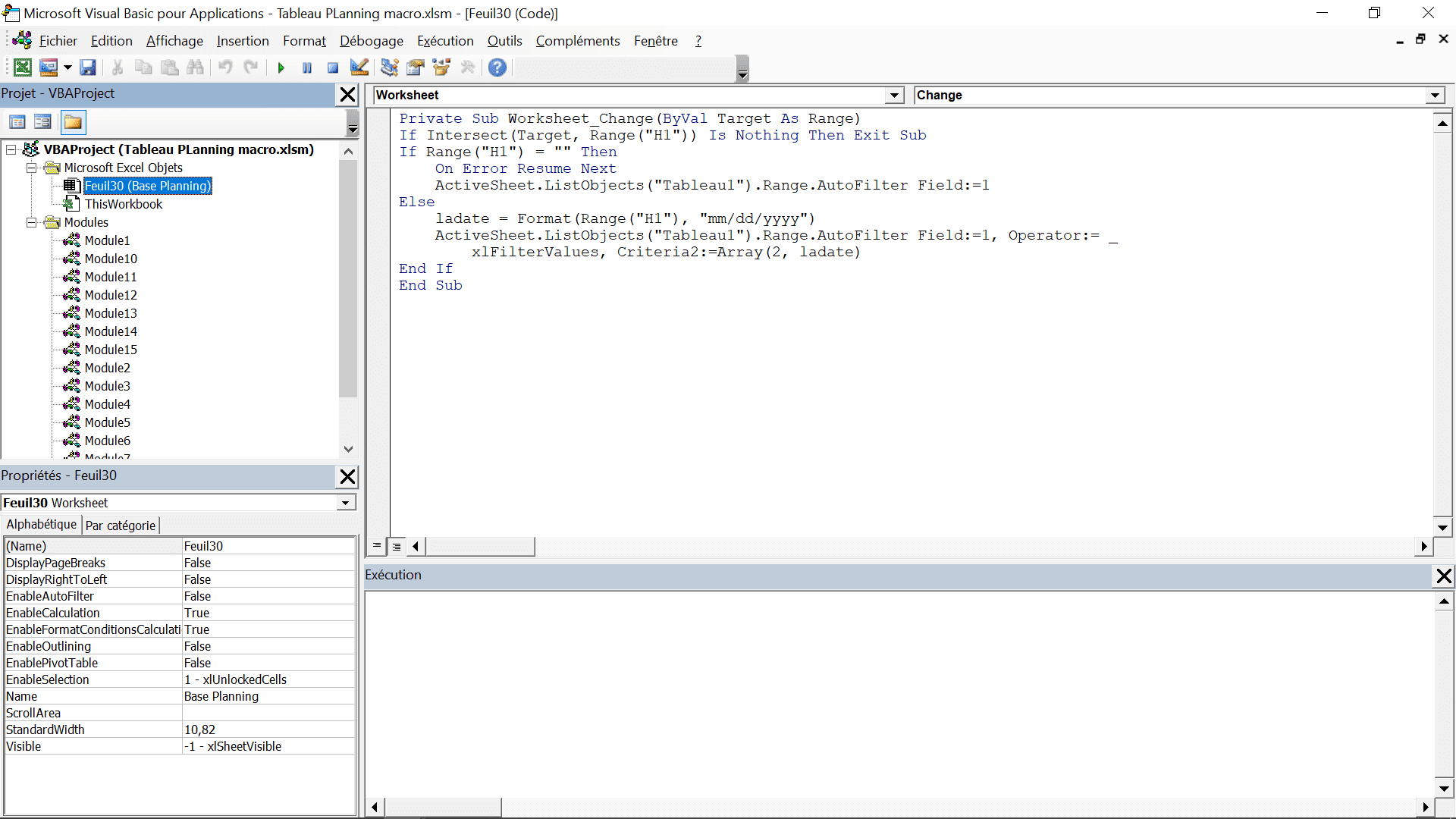Switch to Procedure view button

(377, 546)
